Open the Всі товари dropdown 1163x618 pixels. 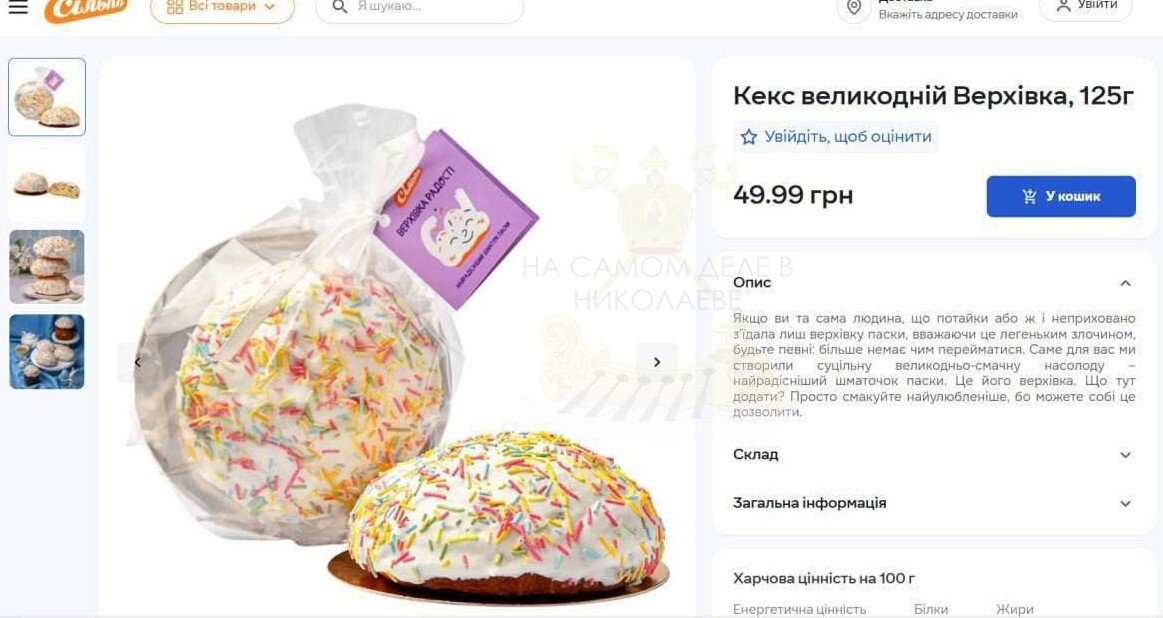click(223, 7)
